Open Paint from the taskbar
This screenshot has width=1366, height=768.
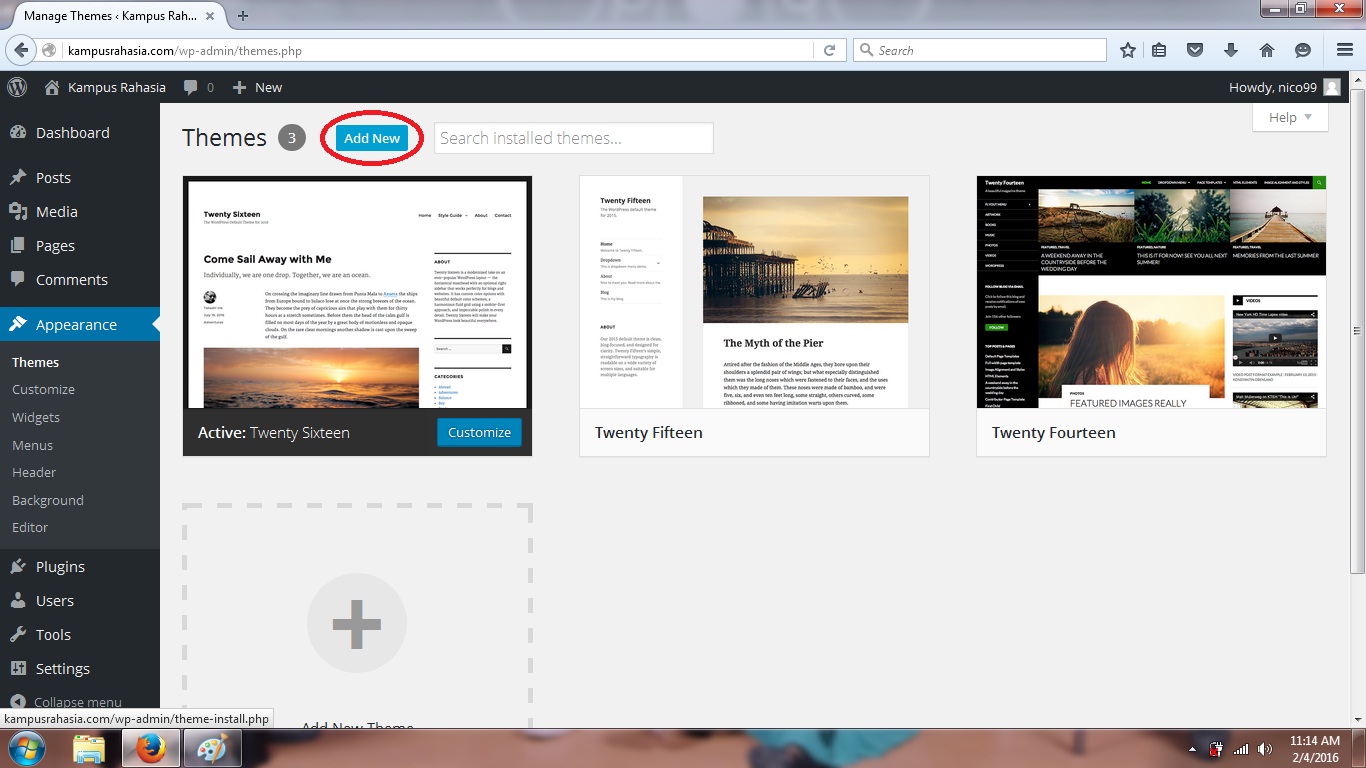(212, 748)
